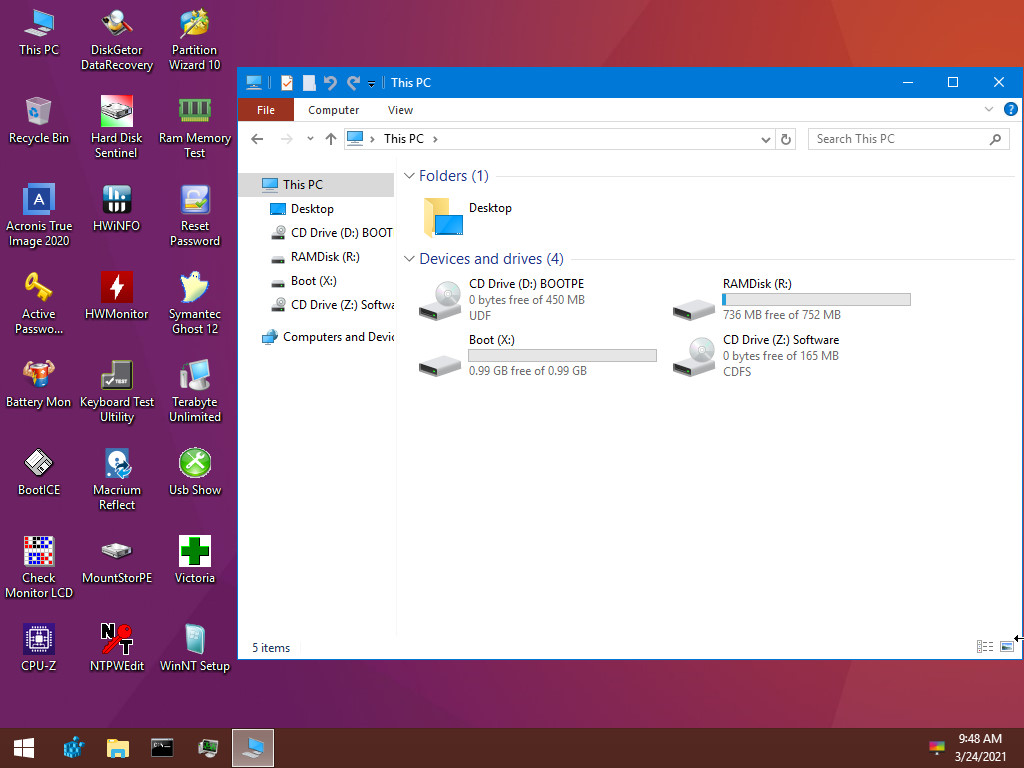Viewport: 1024px width, 768px height.
Task: Open the Windows Start menu
Action: coord(24,748)
